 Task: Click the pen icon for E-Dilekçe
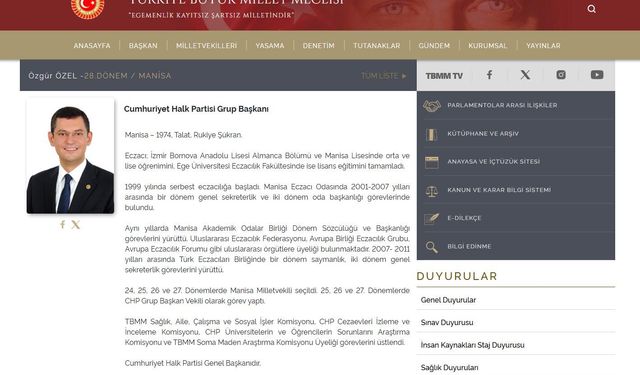coord(431,219)
